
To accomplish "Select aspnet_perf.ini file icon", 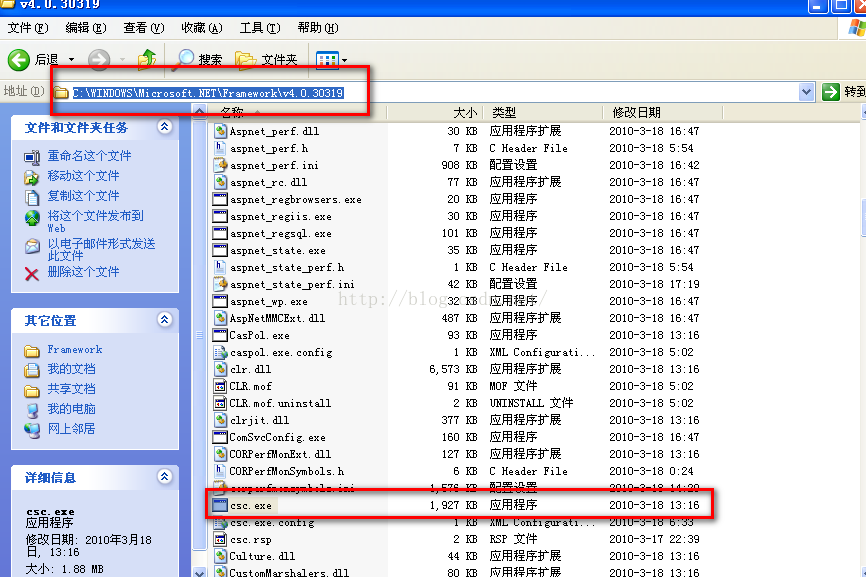I will [x=220, y=165].
